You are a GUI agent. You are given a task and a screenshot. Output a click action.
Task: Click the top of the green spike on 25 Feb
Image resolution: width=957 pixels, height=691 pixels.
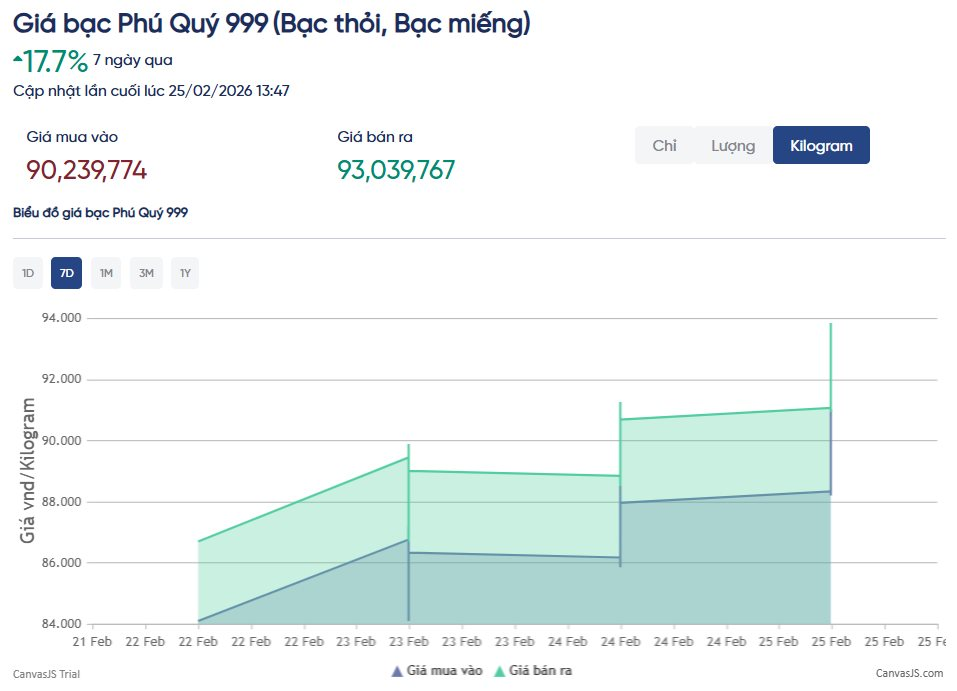tap(830, 326)
